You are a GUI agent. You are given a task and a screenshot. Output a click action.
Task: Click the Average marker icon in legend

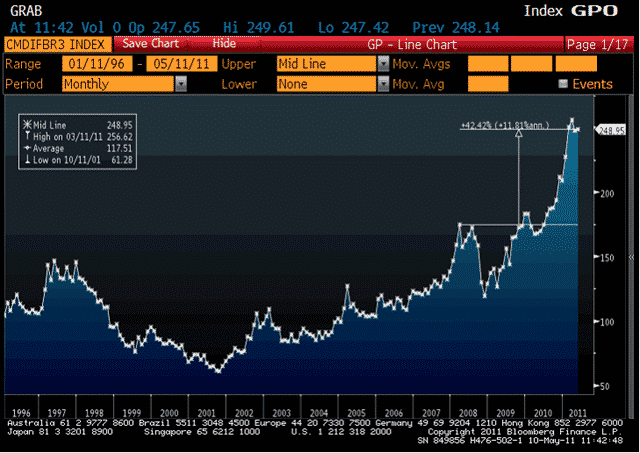(25, 147)
